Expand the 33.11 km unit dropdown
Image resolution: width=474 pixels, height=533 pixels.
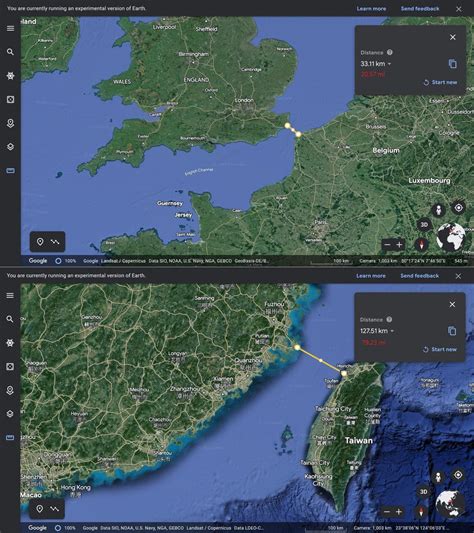389,64
